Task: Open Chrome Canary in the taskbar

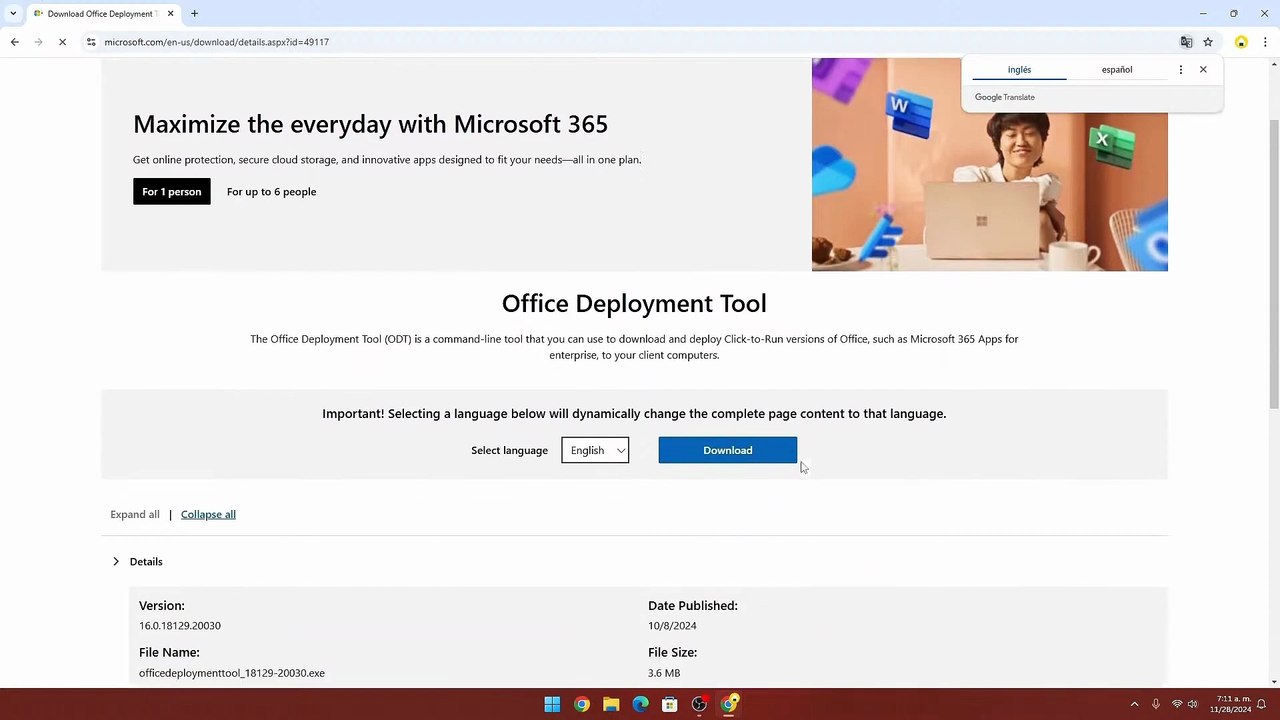Action: tap(729, 704)
